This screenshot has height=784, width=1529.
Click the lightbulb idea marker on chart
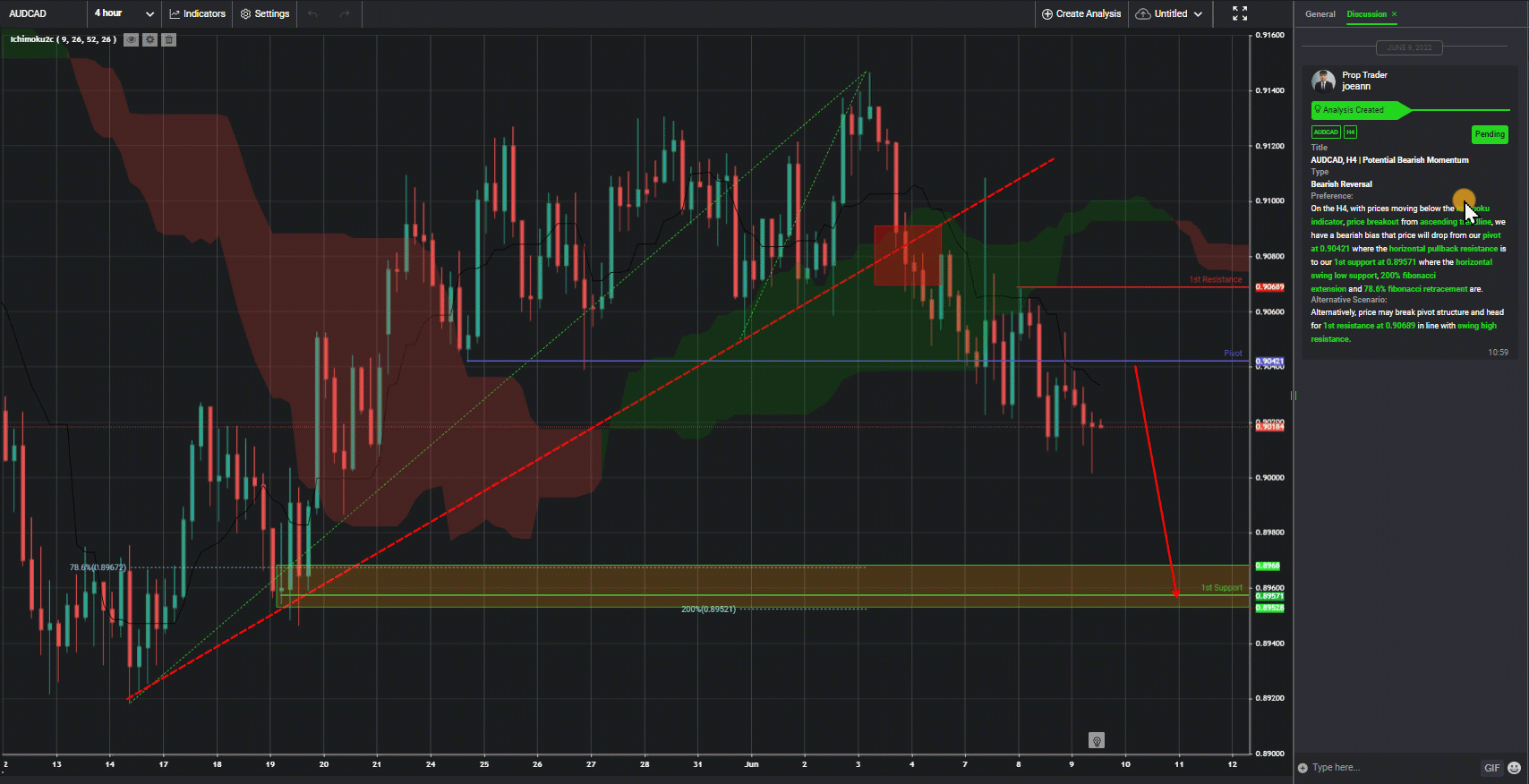[x=1097, y=740]
